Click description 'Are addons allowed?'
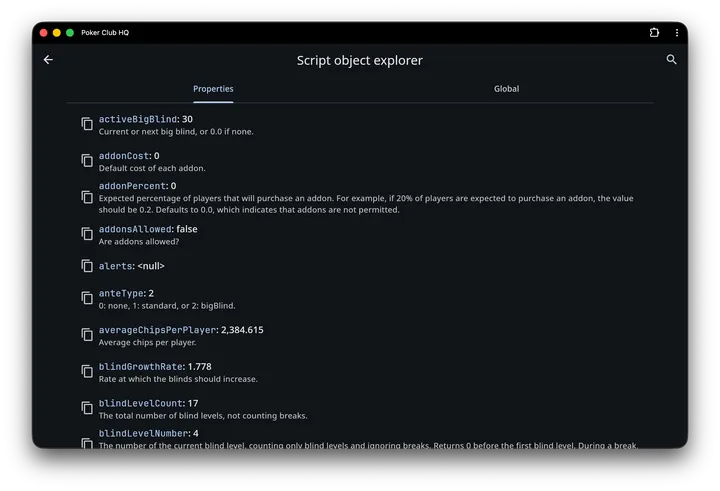The image size is (720, 491). [139, 242]
